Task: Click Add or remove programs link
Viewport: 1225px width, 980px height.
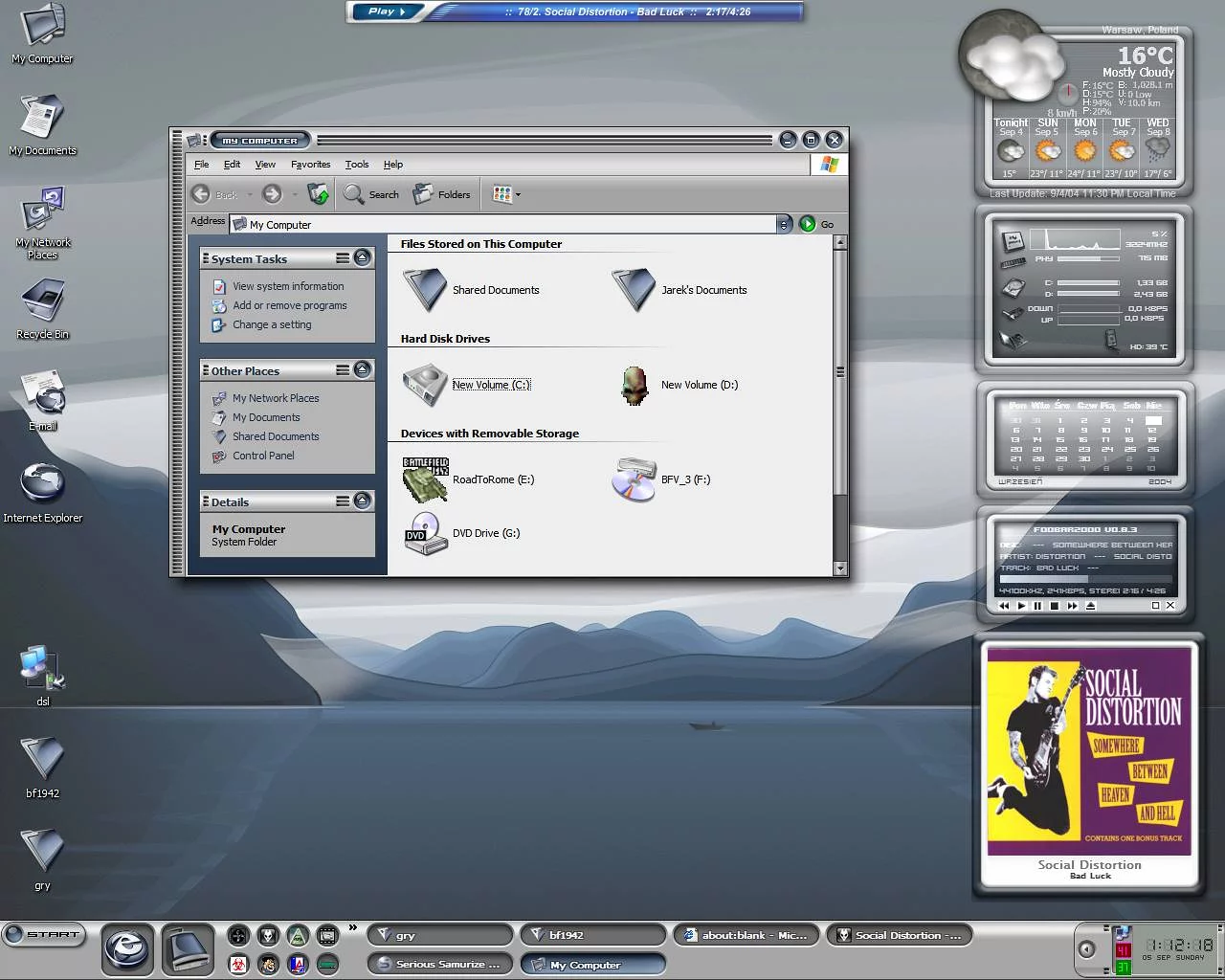Action: (289, 305)
